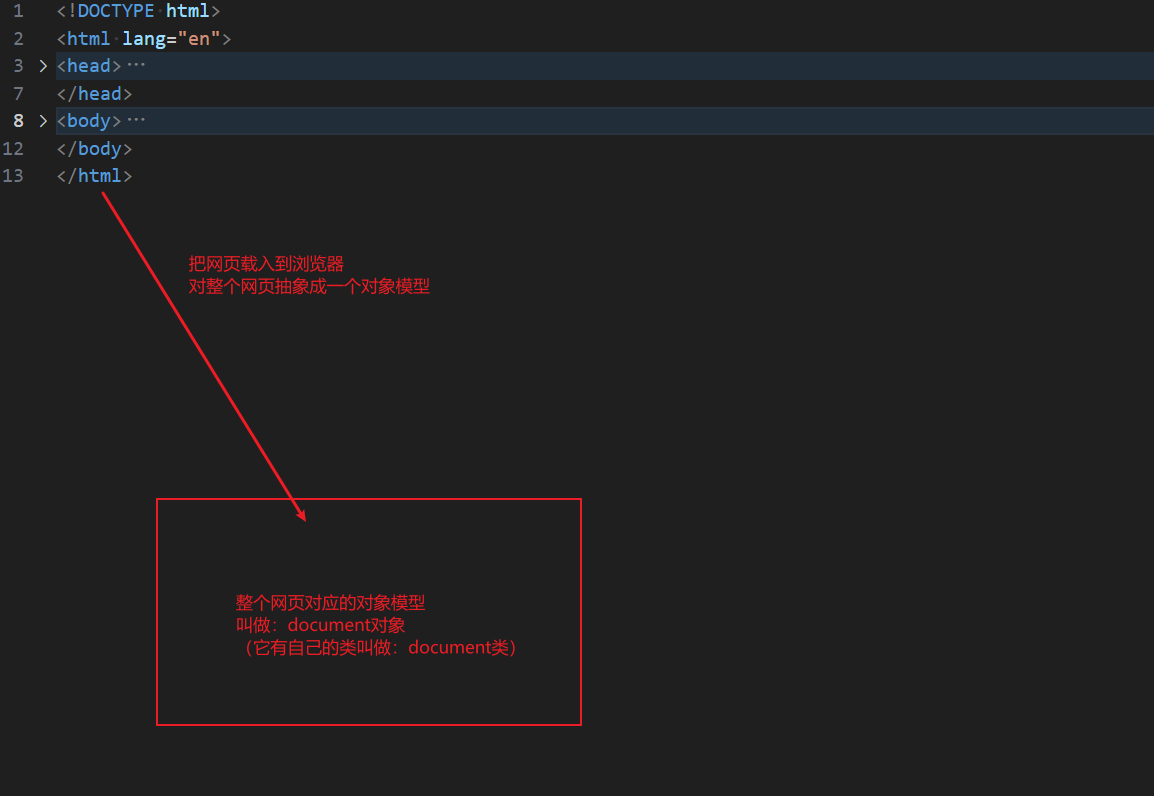This screenshot has height=796, width=1154.
Task: Select line number 2 in gutter
Action: (18, 38)
